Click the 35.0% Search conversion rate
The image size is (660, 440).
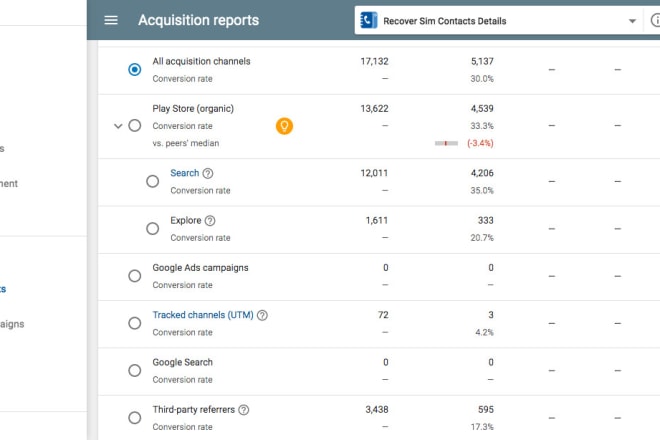pyautogui.click(x=482, y=190)
